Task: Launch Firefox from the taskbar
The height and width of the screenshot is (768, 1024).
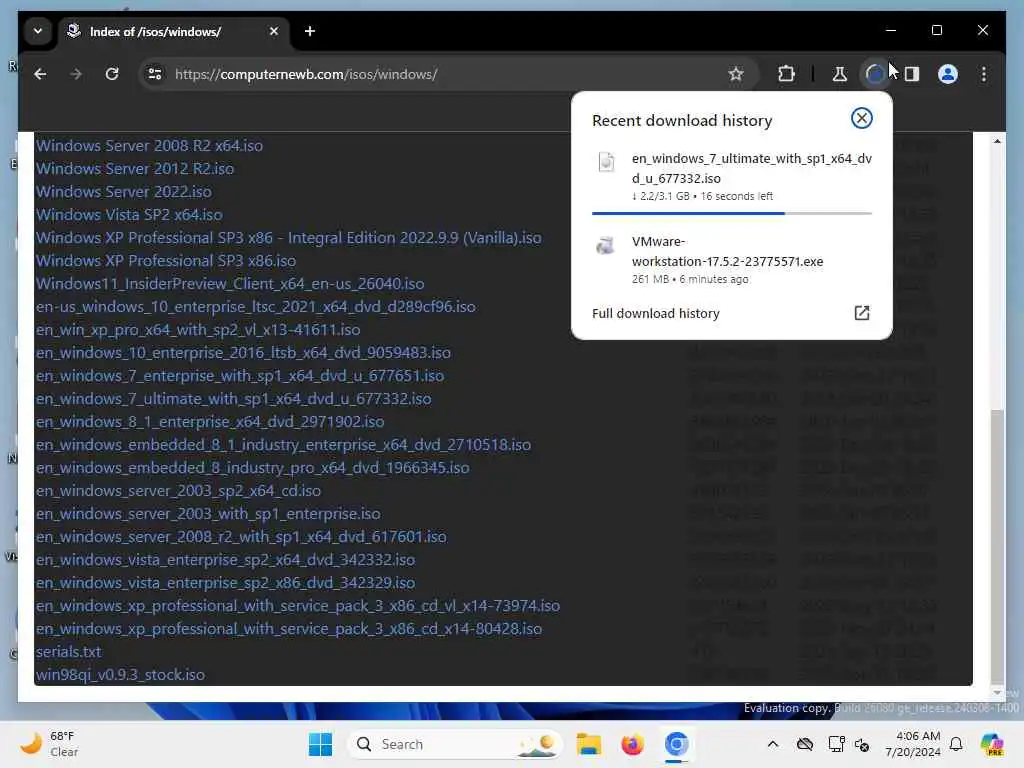Action: click(x=632, y=744)
